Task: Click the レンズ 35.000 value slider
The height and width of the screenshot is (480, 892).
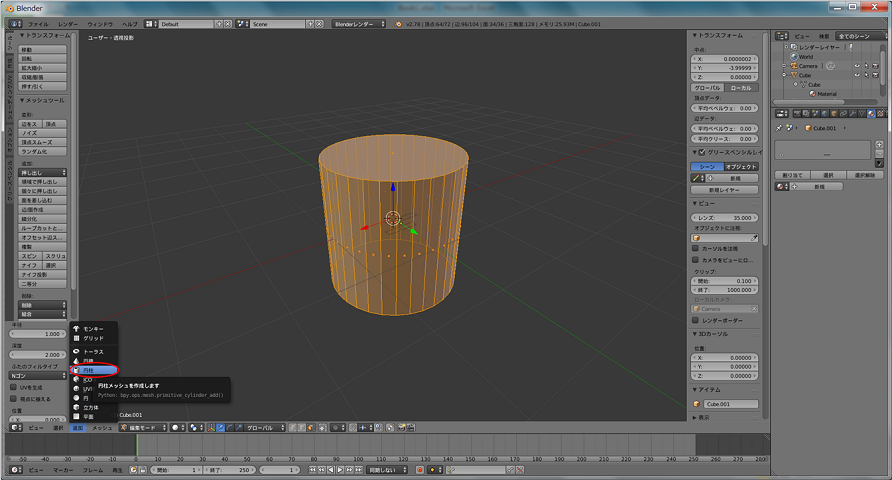Action: tap(725, 216)
